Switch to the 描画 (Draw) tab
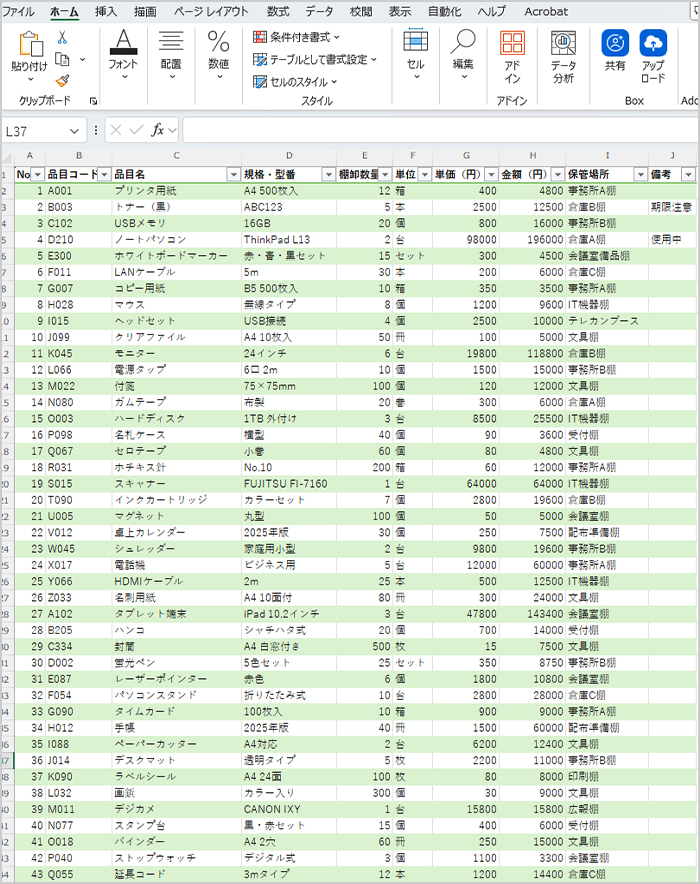 [x=145, y=11]
